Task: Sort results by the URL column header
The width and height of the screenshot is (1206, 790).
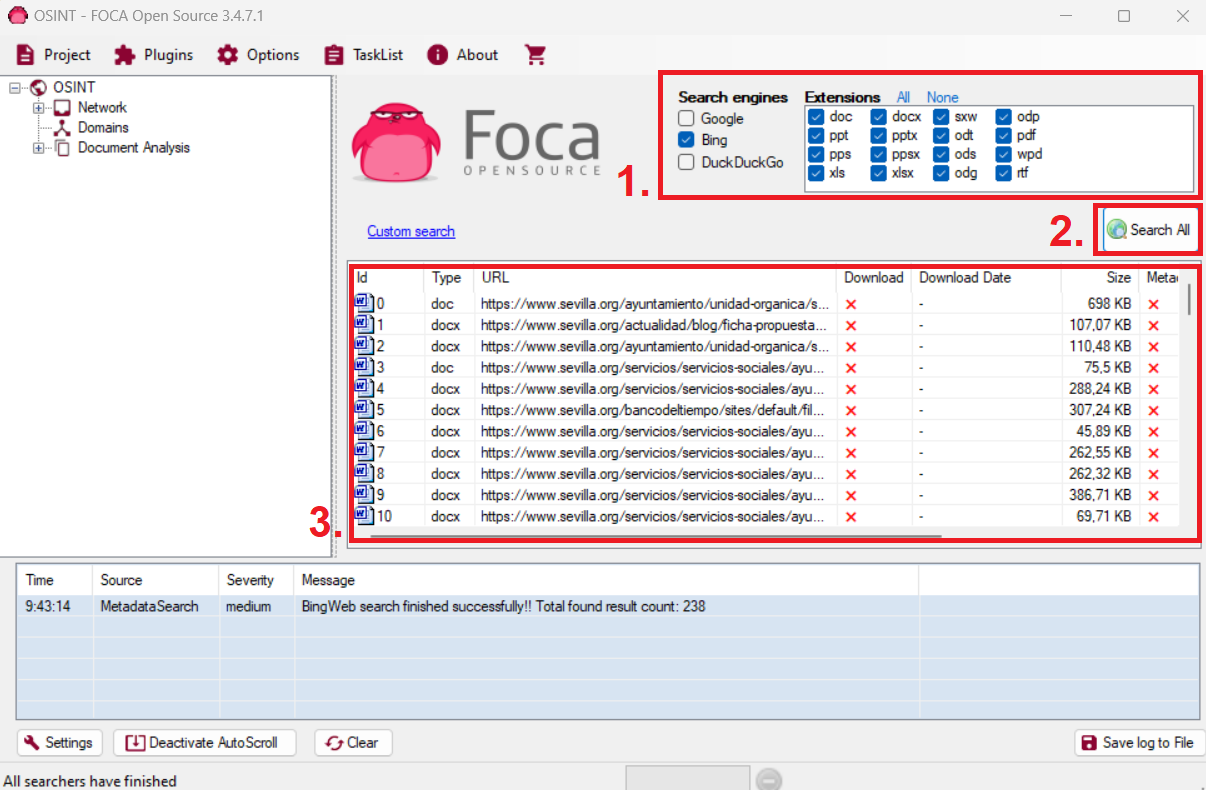Action: [655, 278]
